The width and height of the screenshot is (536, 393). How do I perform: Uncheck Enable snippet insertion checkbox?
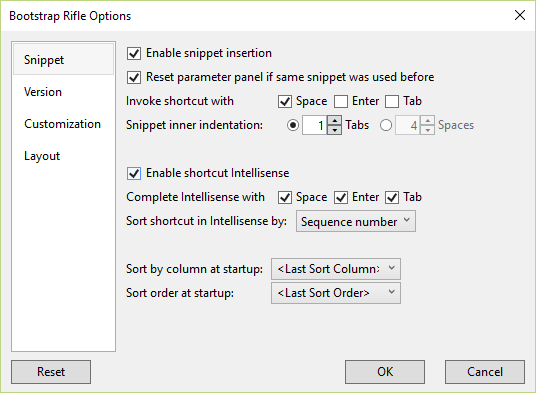click(x=134, y=53)
